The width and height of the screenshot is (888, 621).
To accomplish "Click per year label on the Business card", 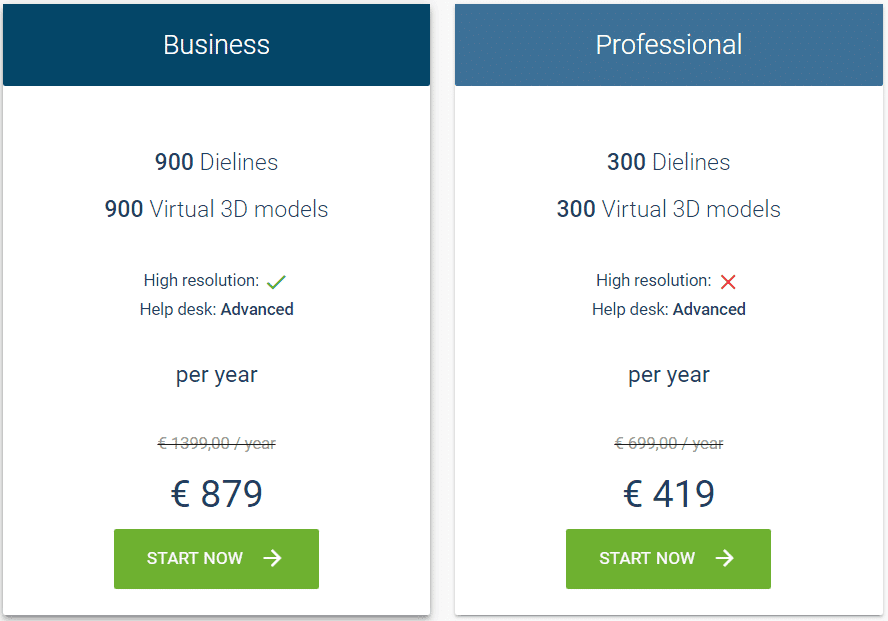I will [216, 374].
